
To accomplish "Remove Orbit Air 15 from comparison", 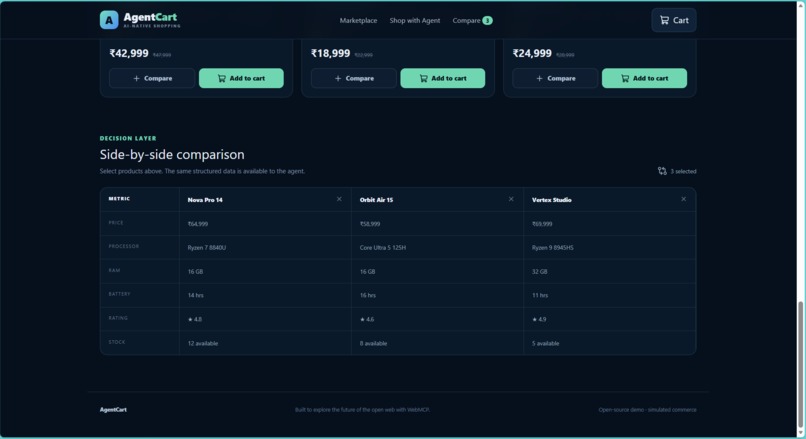I will 511,199.
